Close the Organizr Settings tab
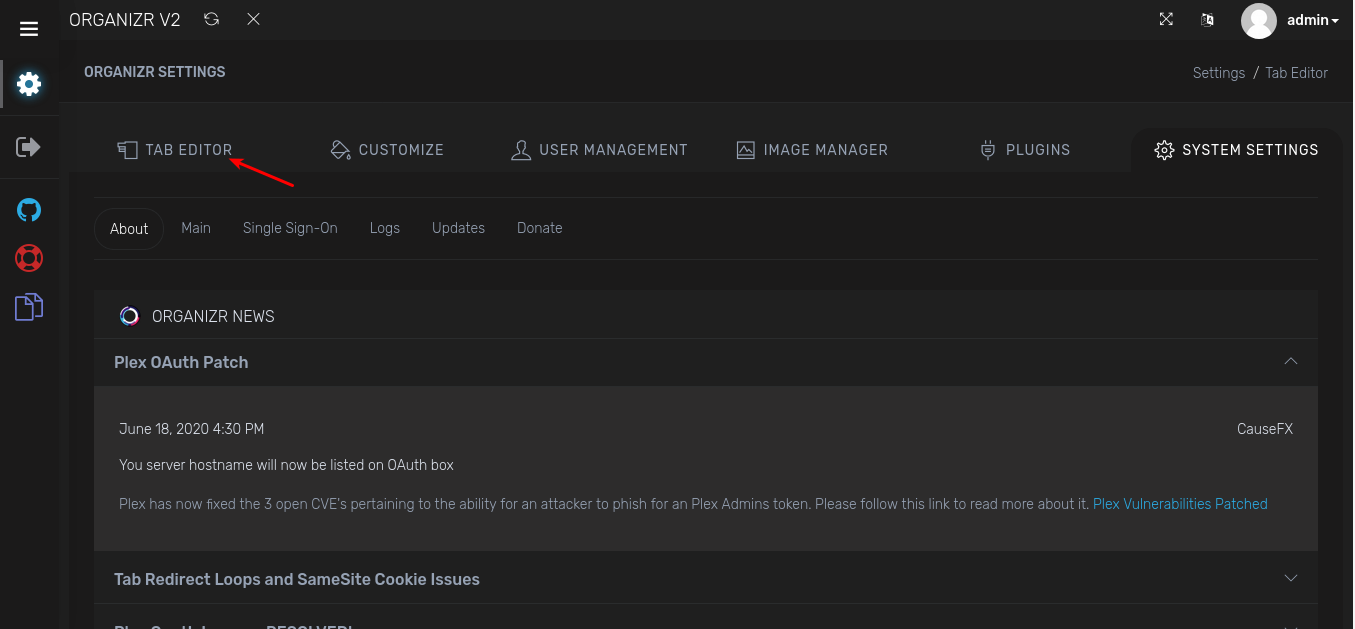The height and width of the screenshot is (629, 1355). 253,19
